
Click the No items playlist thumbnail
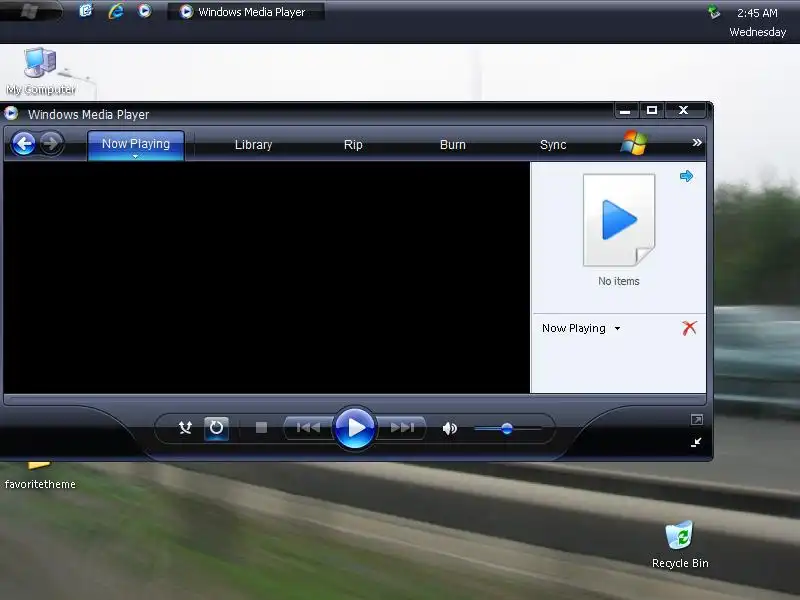coord(619,220)
